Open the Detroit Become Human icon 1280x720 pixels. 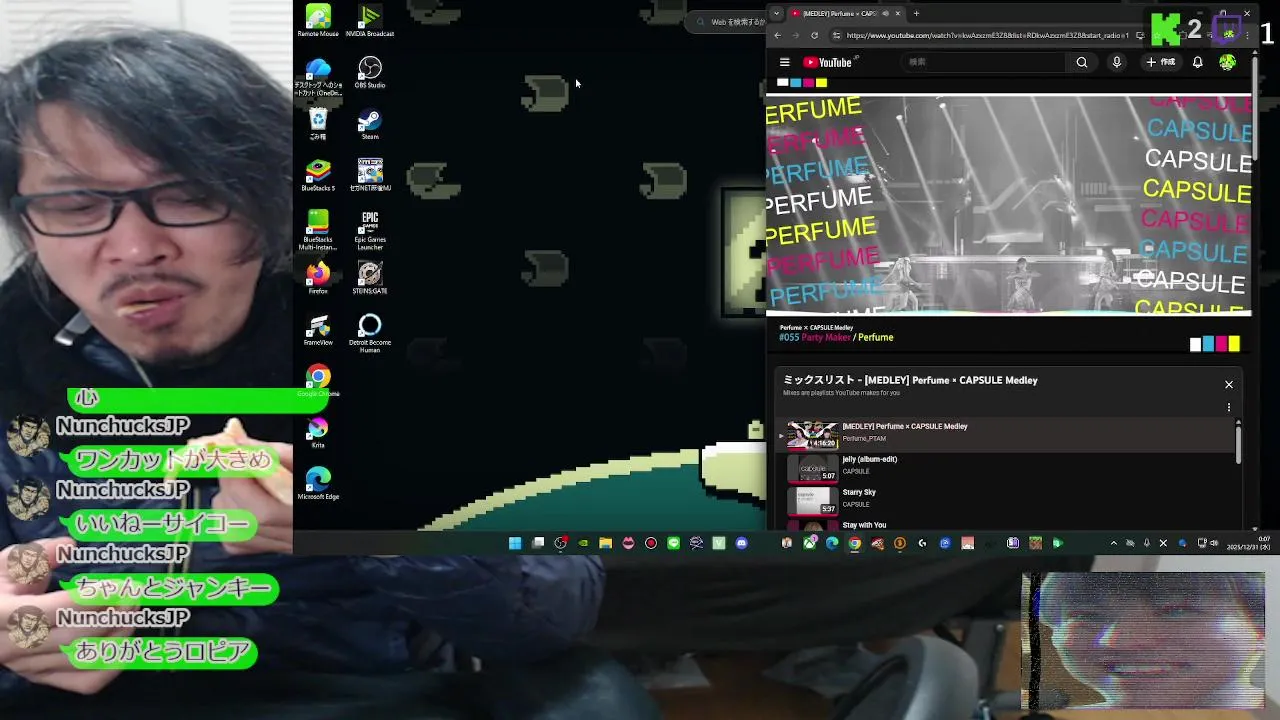[369, 333]
